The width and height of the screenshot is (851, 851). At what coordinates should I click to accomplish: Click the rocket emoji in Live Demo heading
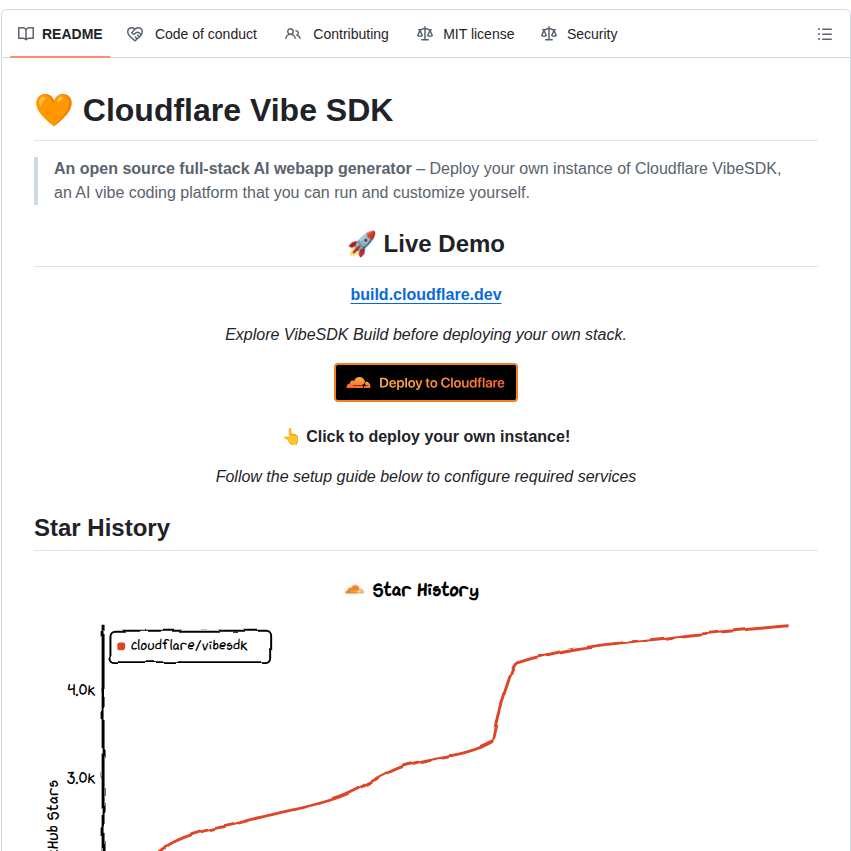[x=361, y=242]
